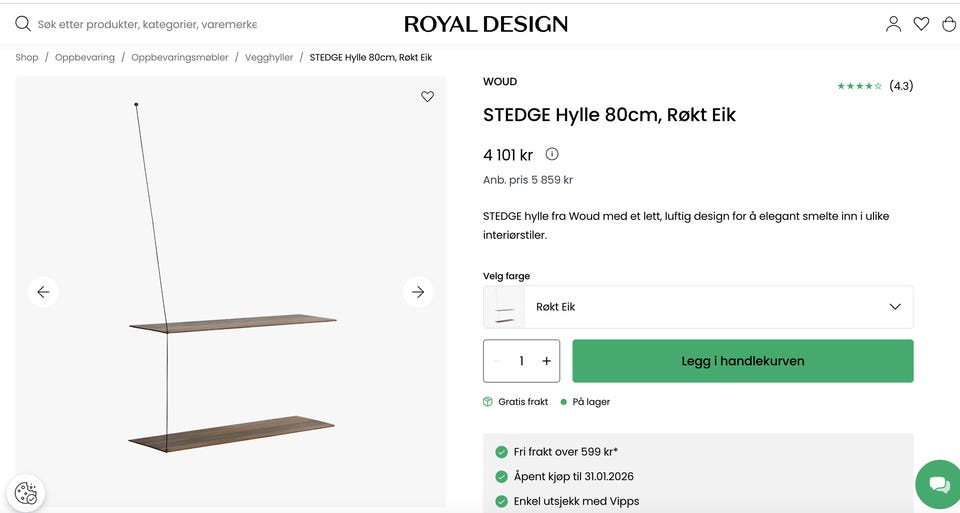Navigate to Oppbevaringsmøbler breadcrumb
The width and height of the screenshot is (960, 513).
point(180,58)
